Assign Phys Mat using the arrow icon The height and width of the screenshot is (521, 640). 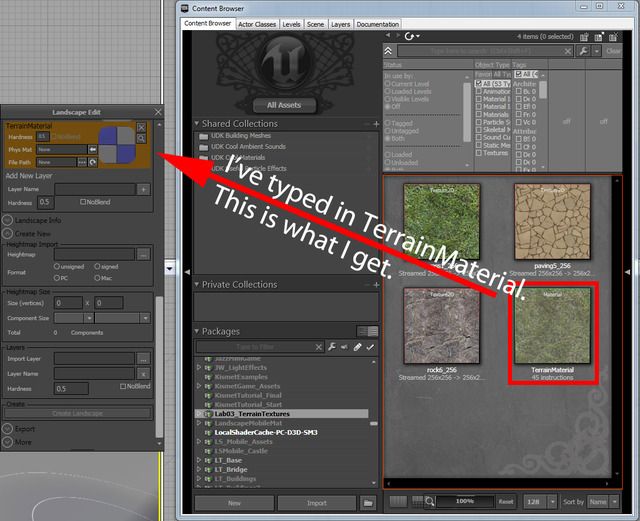(x=93, y=149)
